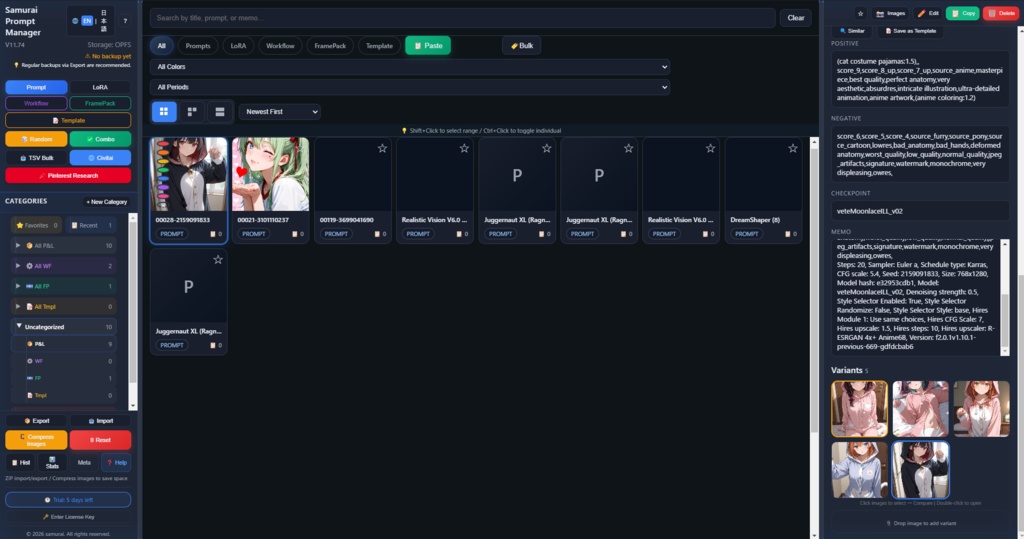
Task: Click the Import button
Action: pos(100,421)
